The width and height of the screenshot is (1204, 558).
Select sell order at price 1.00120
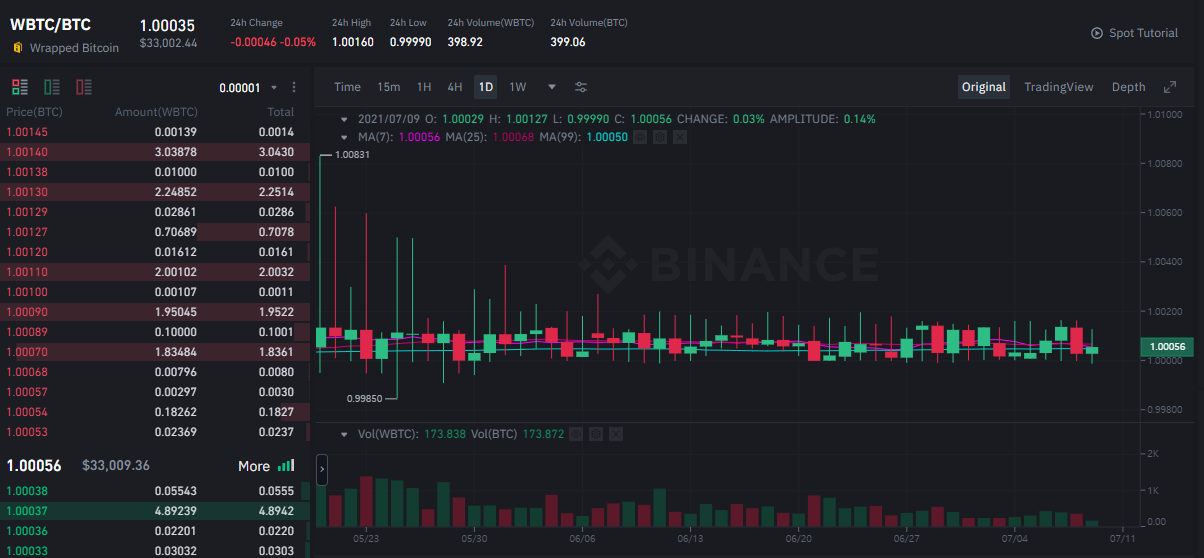(155, 252)
